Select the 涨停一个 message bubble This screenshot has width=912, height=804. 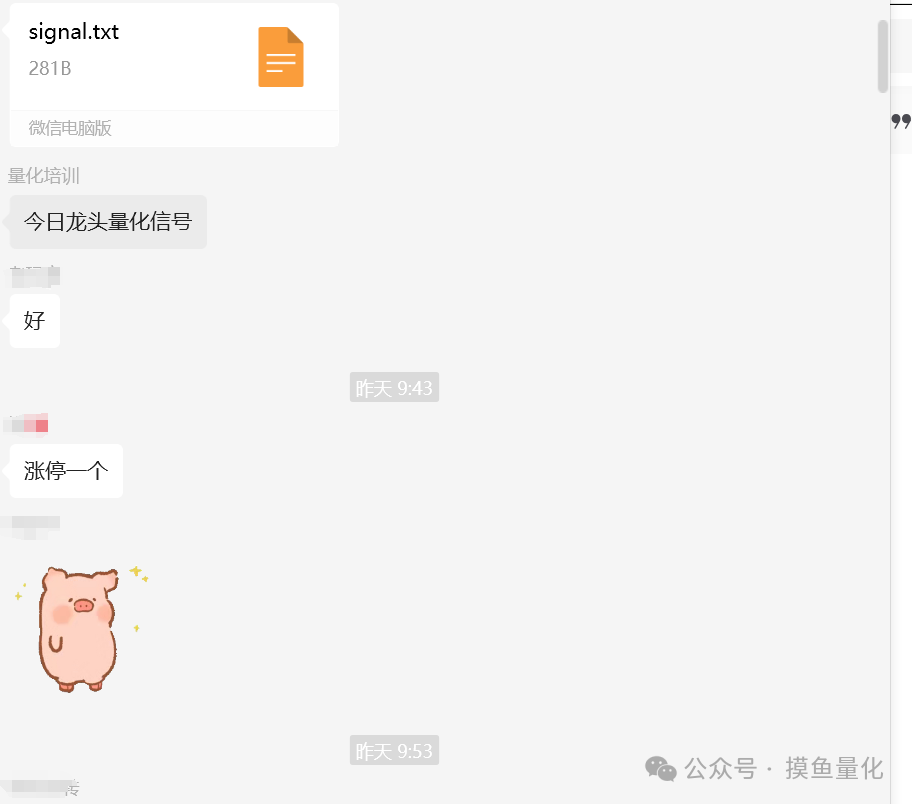point(66,471)
